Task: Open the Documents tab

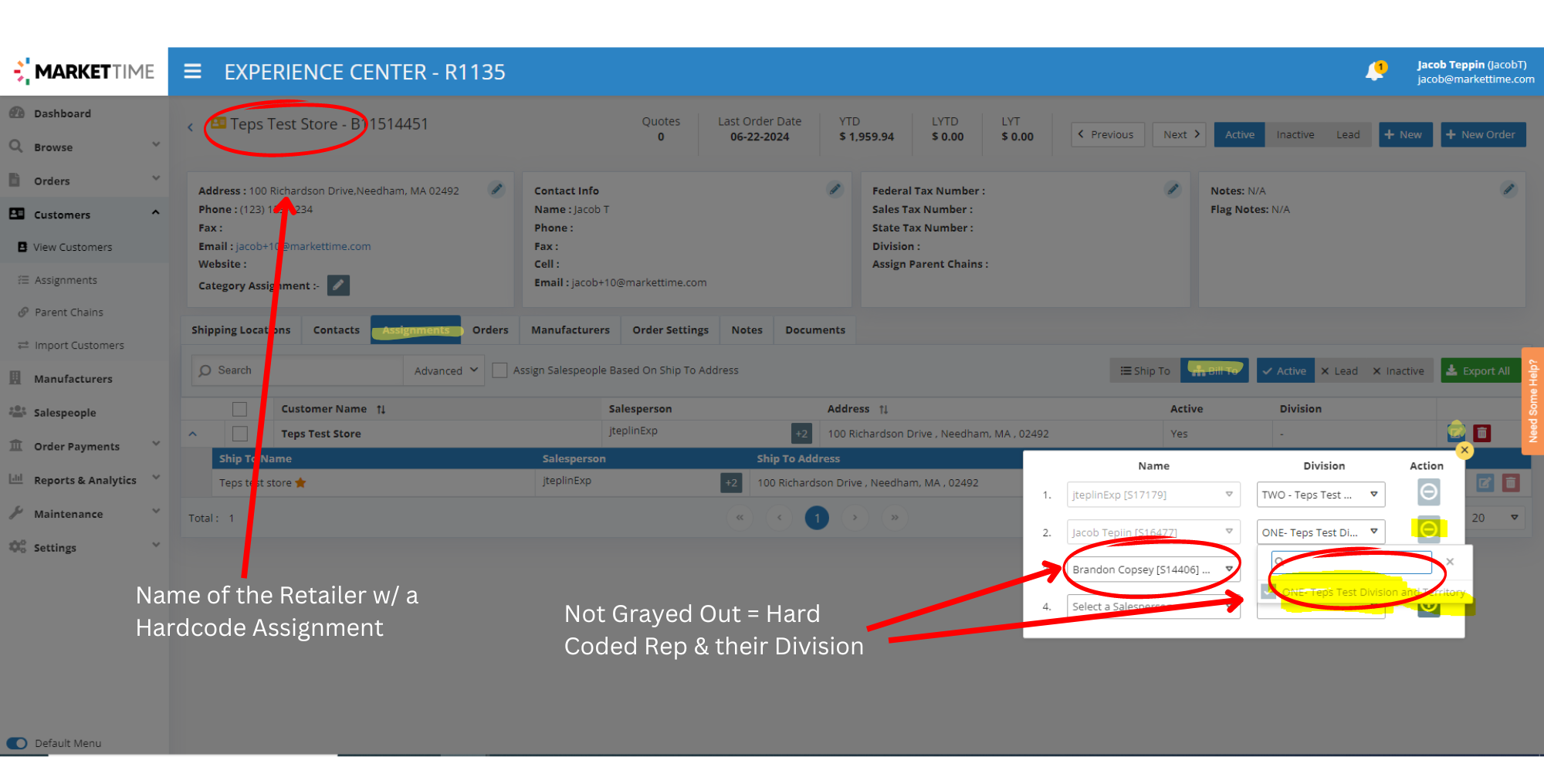Action: 815,329
